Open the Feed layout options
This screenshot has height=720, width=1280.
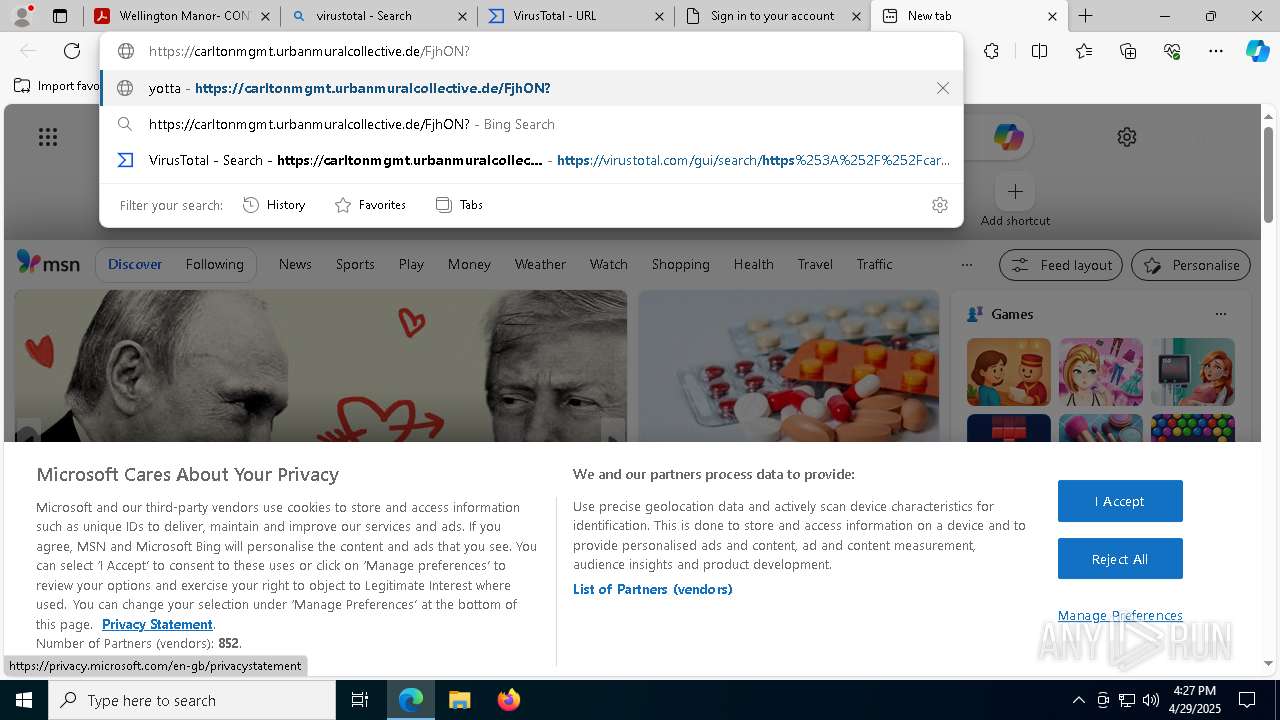pyautogui.click(x=1062, y=265)
